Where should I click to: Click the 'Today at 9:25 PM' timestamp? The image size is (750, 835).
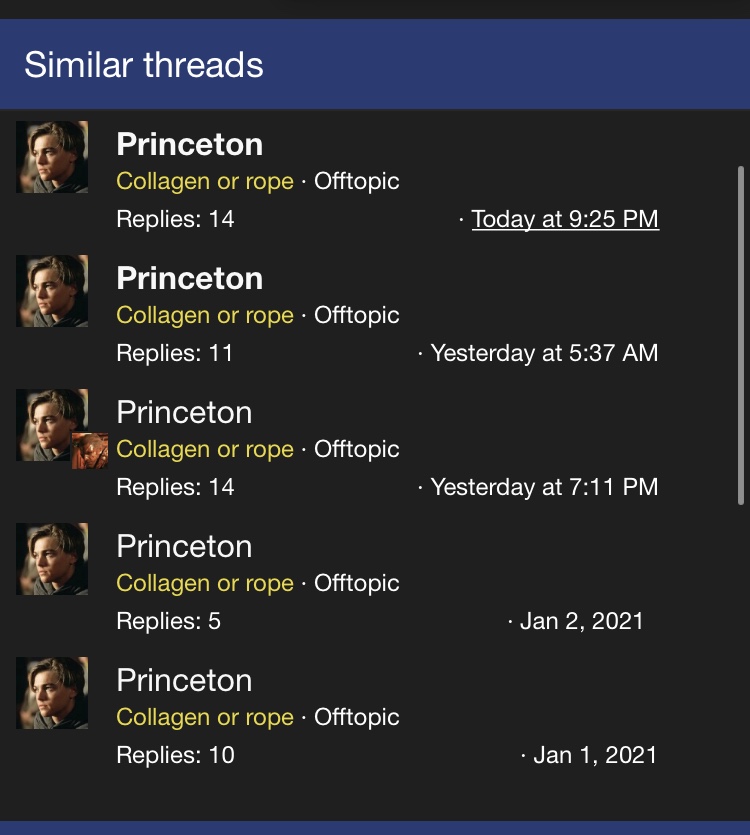[565, 219]
